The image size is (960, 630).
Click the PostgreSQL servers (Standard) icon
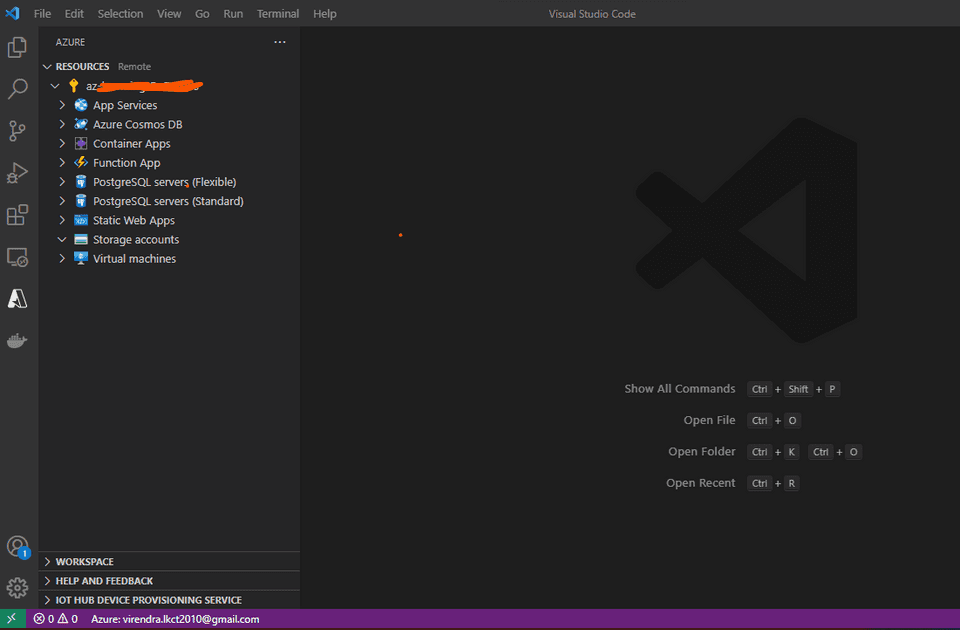(x=81, y=201)
